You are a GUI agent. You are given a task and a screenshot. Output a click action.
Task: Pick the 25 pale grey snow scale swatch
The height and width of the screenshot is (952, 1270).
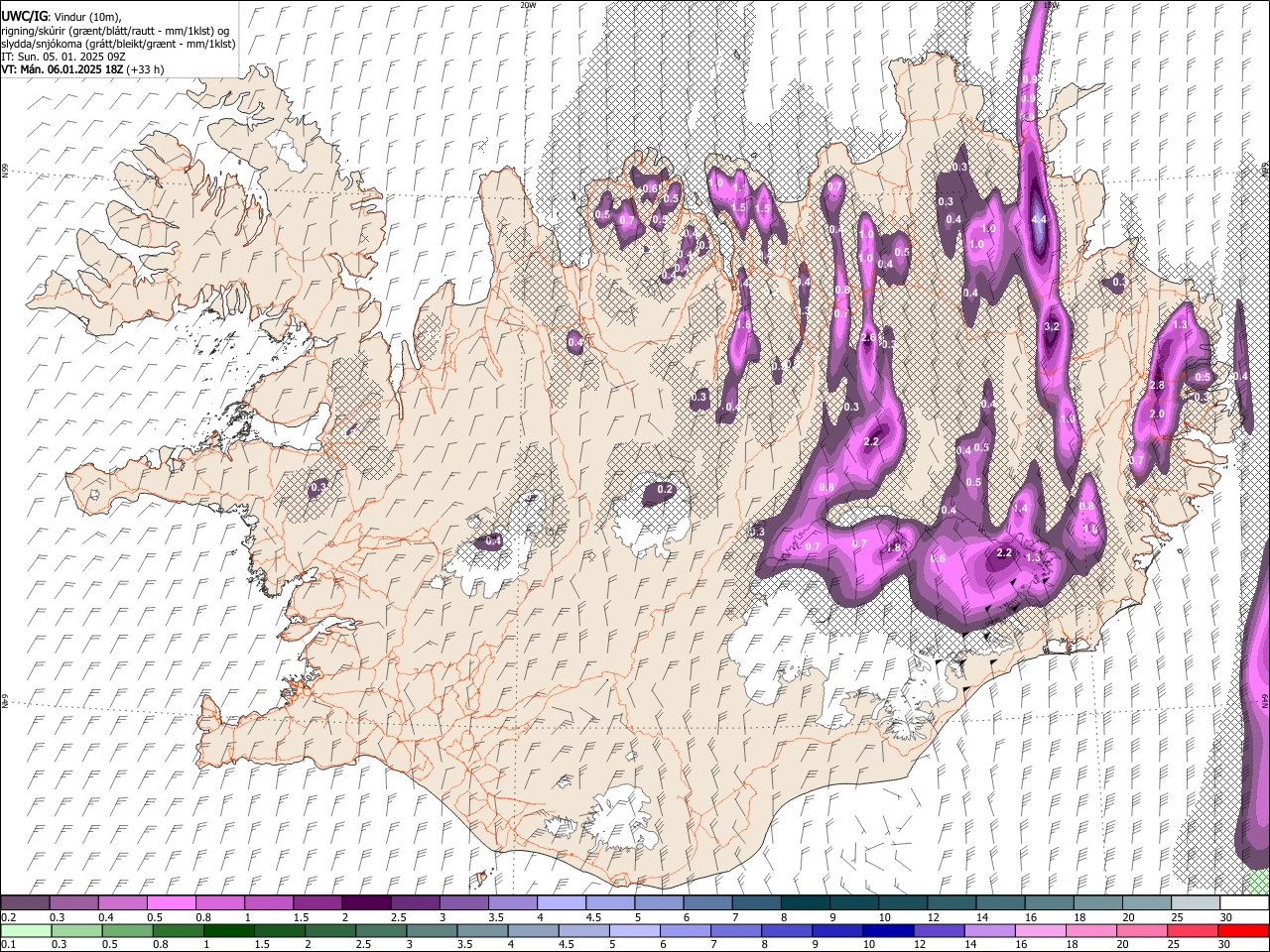point(1195,903)
